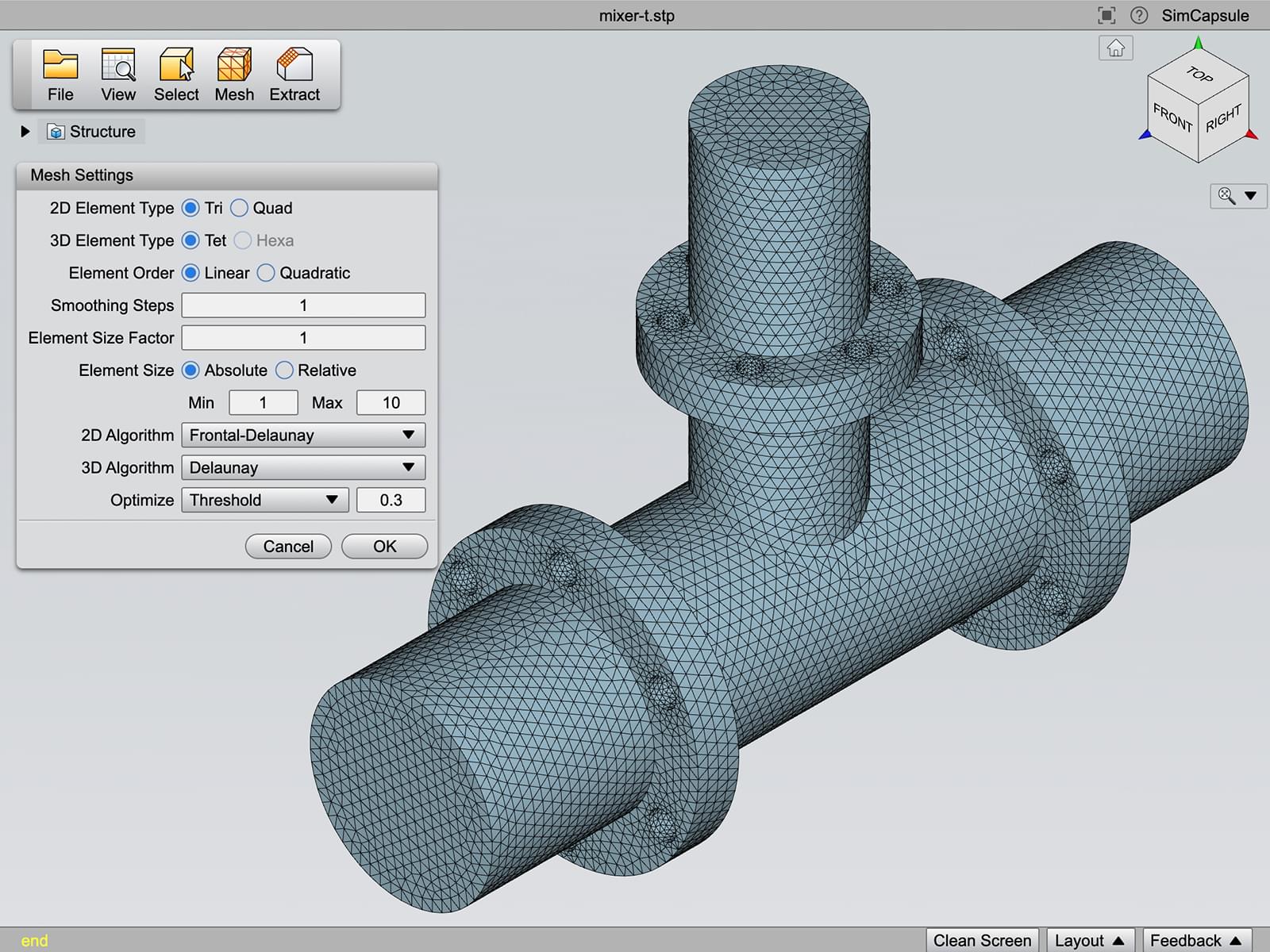Open the Optimize Threshold dropdown
Image resolution: width=1270 pixels, height=952 pixels.
265,501
